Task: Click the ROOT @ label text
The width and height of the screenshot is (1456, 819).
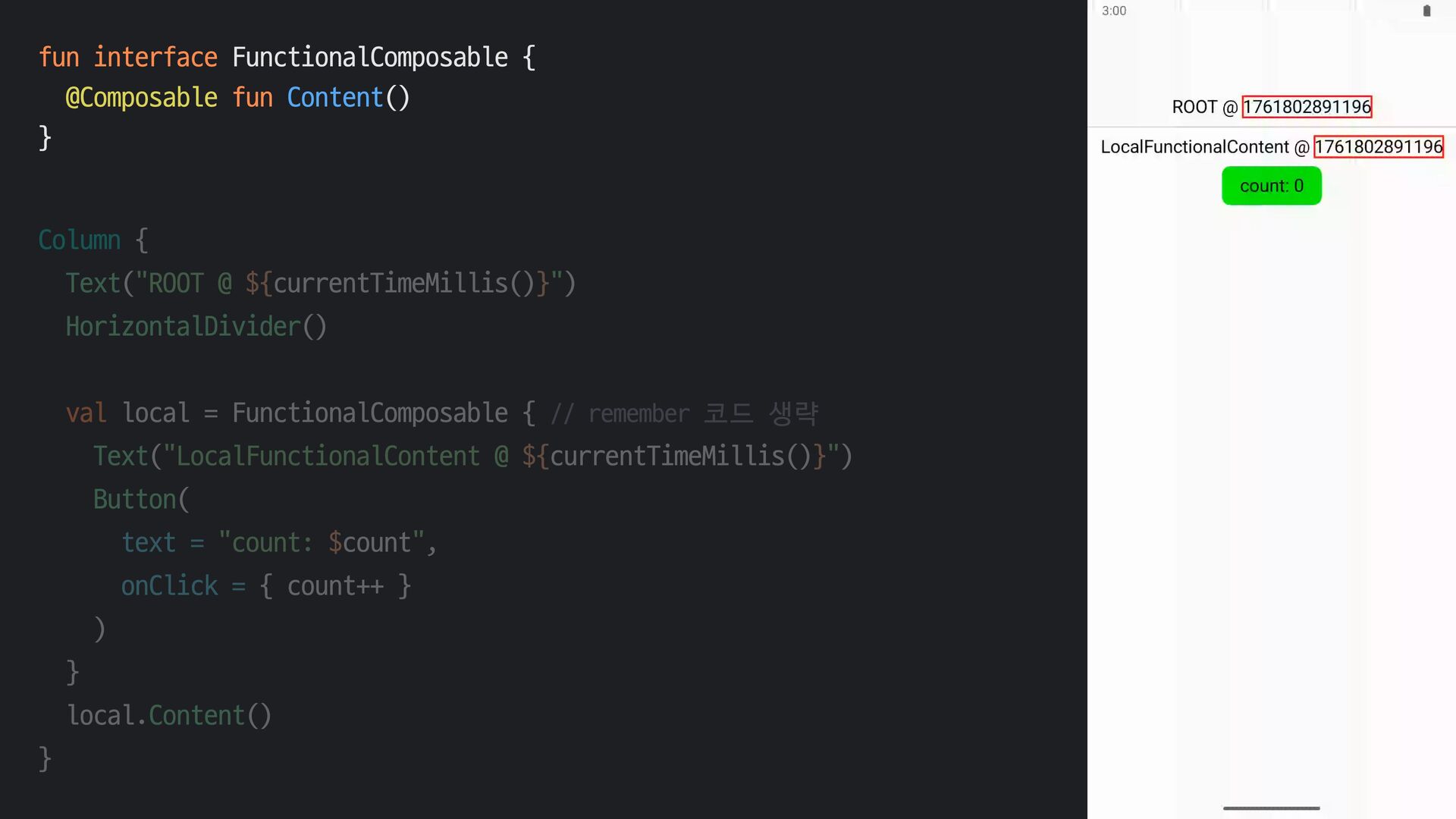Action: [1204, 107]
